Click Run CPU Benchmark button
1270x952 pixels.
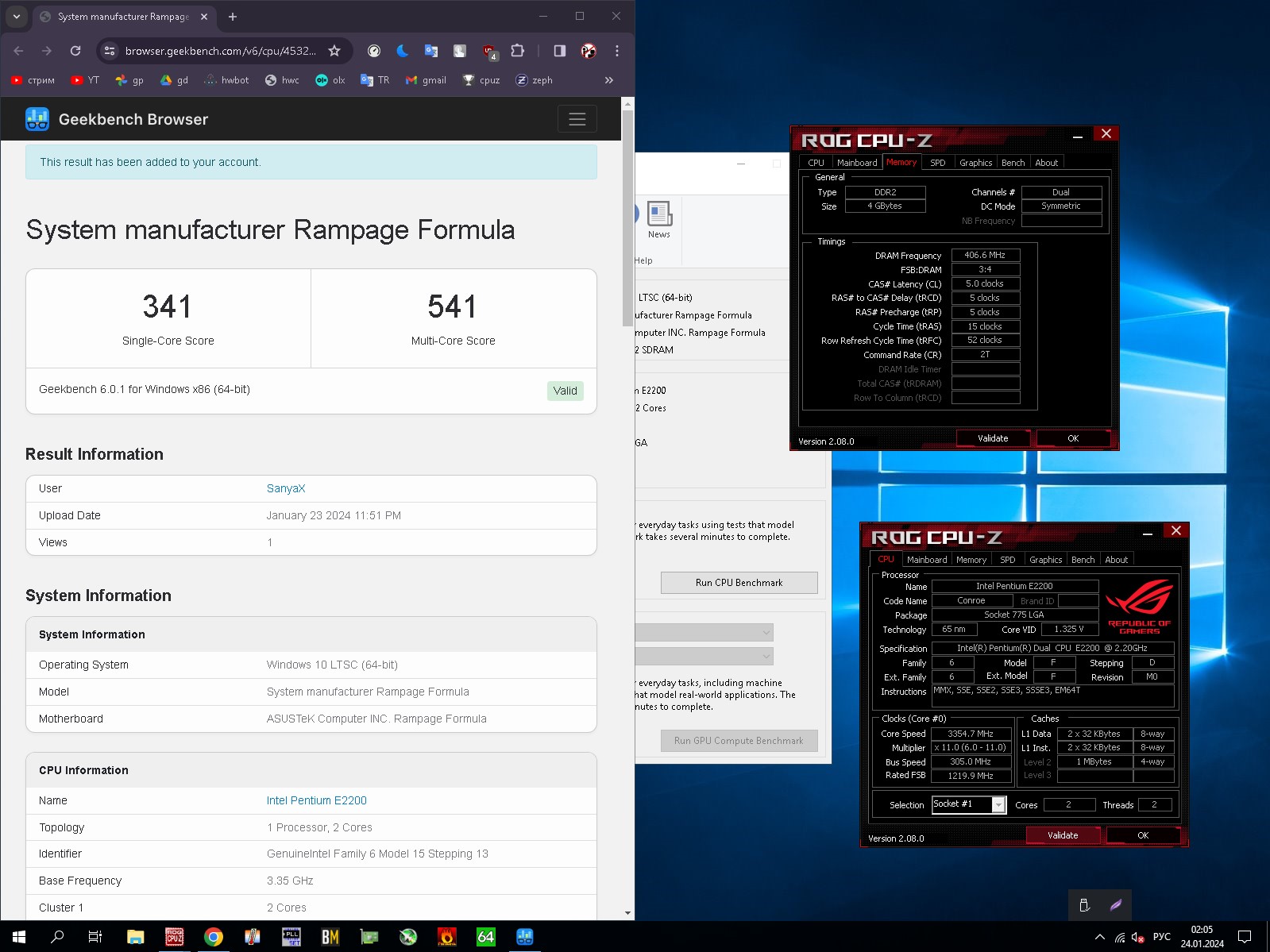click(739, 582)
